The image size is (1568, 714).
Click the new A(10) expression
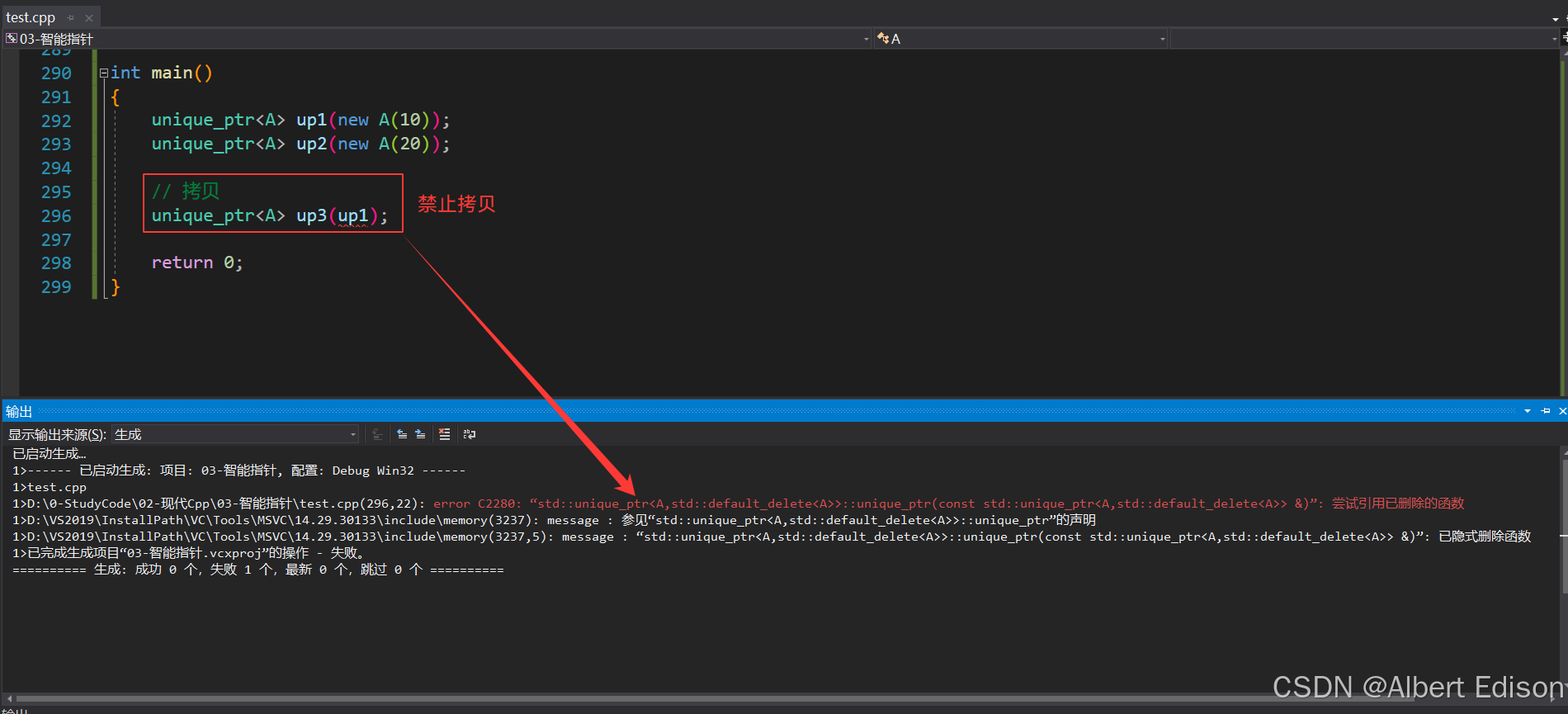pos(384,121)
